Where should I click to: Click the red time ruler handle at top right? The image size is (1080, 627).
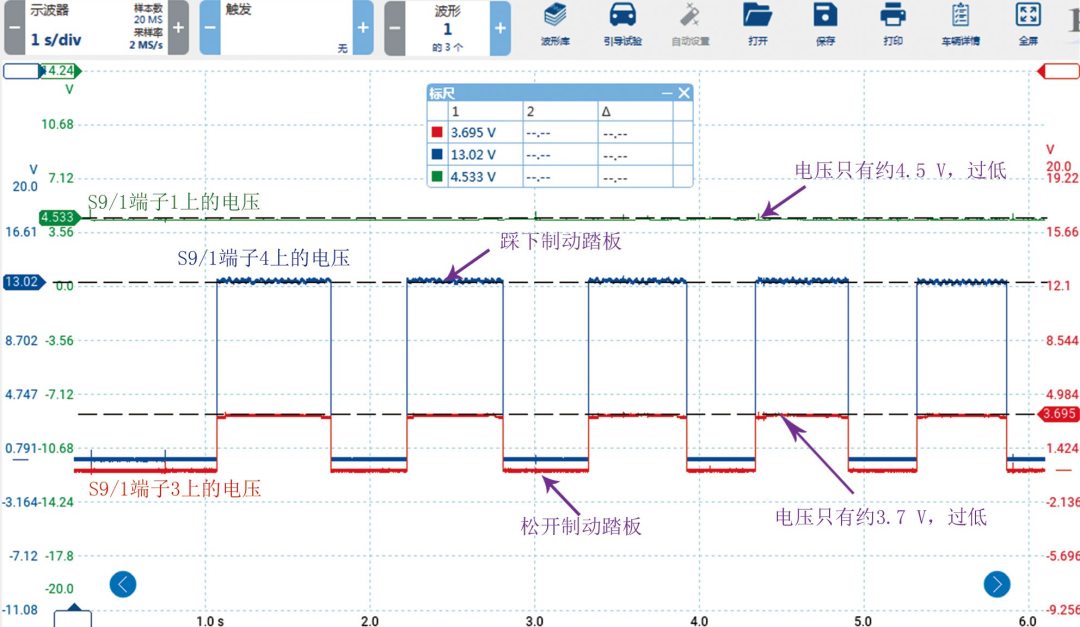1058,71
